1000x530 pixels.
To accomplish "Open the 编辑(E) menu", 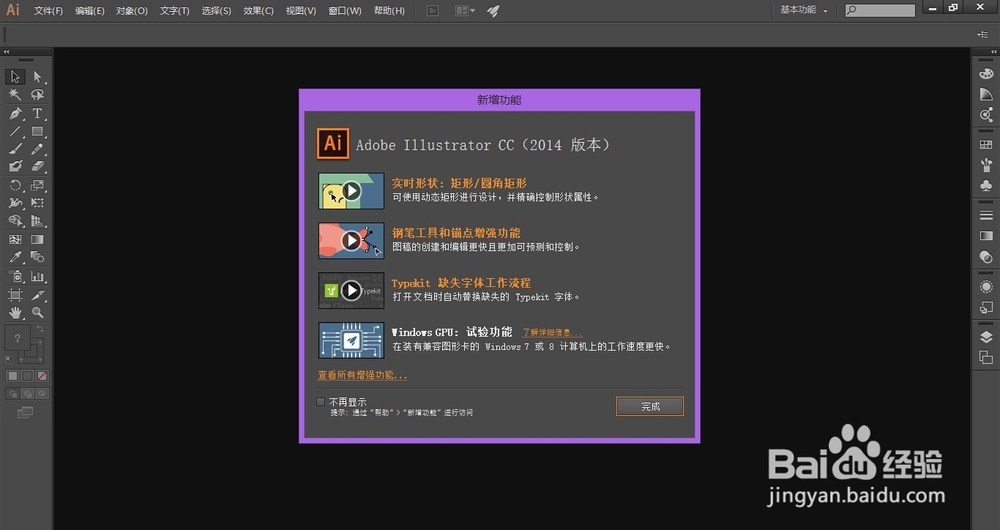I will [x=89, y=11].
